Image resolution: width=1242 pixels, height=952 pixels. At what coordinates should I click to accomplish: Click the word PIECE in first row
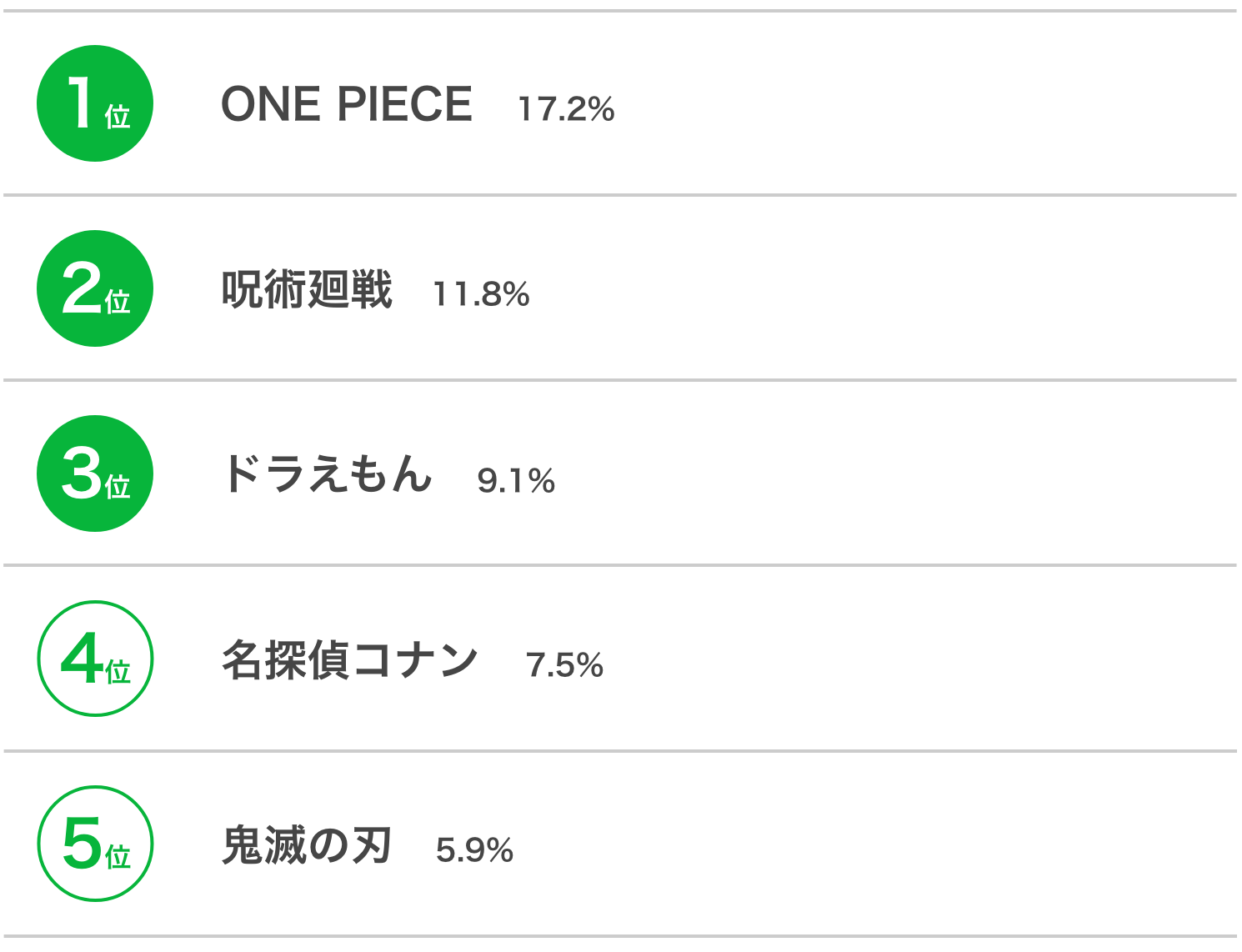pos(404,105)
